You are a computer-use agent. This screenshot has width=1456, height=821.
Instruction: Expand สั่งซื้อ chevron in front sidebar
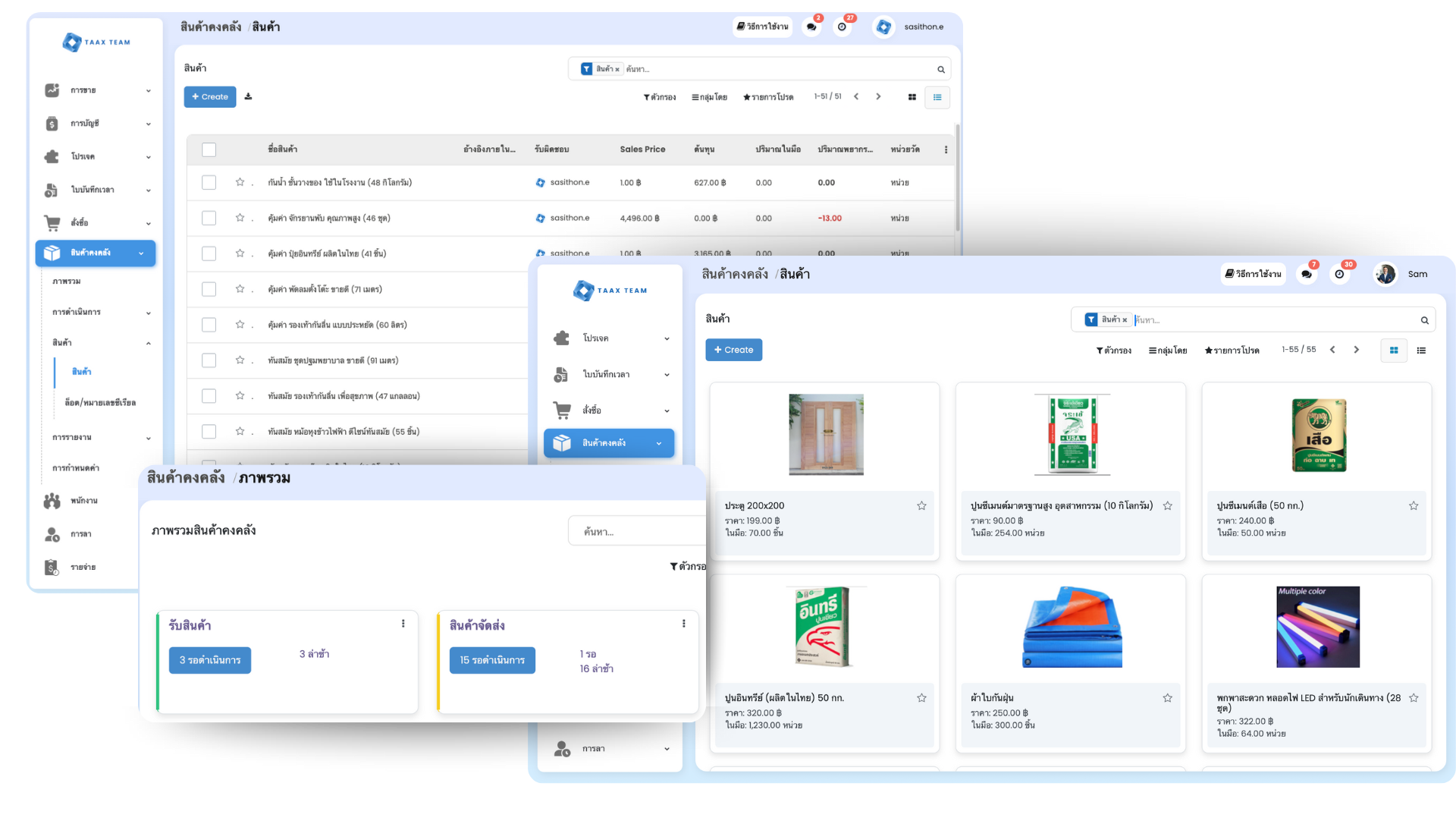[x=667, y=410]
